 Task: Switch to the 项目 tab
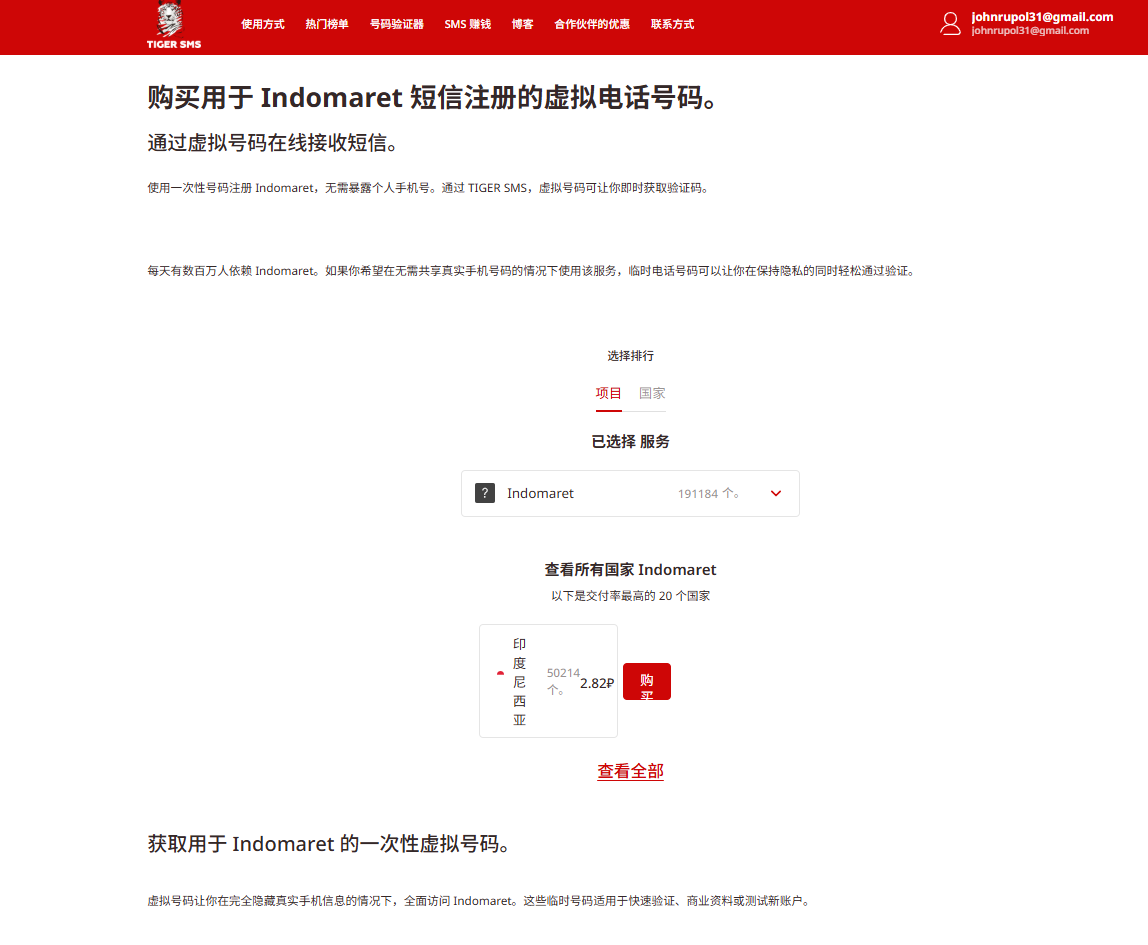[608, 394]
